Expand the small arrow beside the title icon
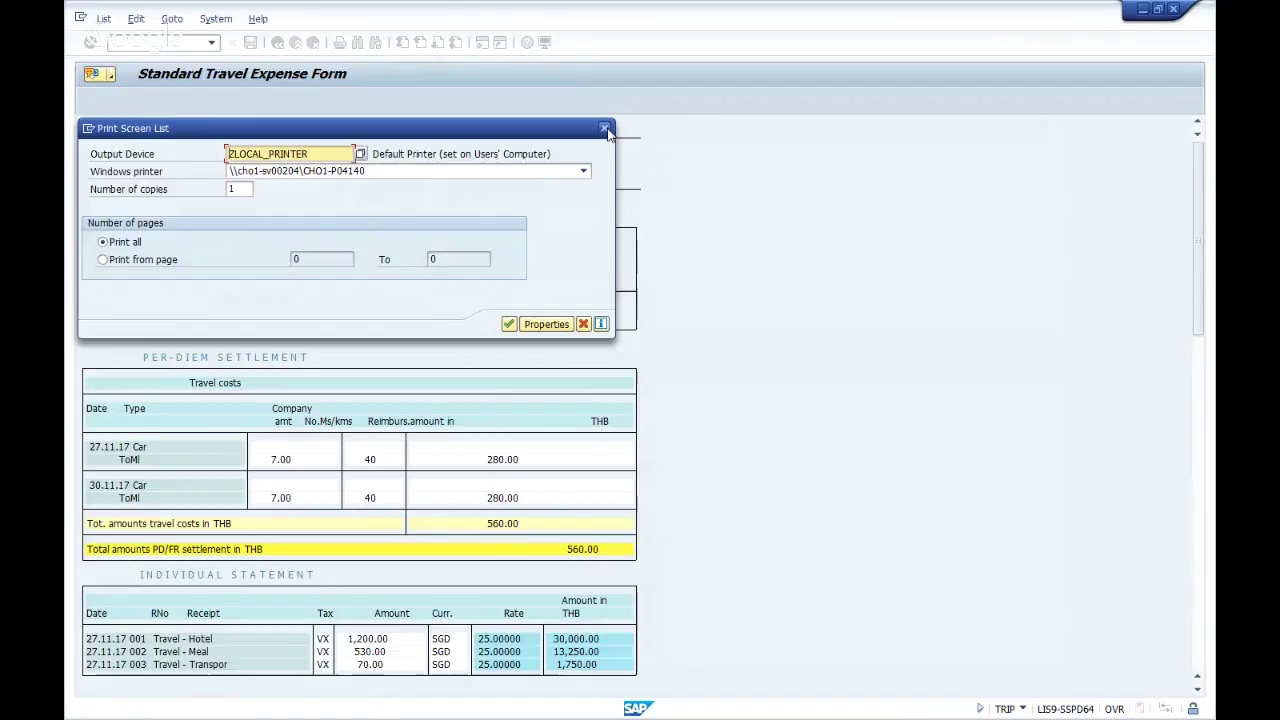 pos(110,74)
